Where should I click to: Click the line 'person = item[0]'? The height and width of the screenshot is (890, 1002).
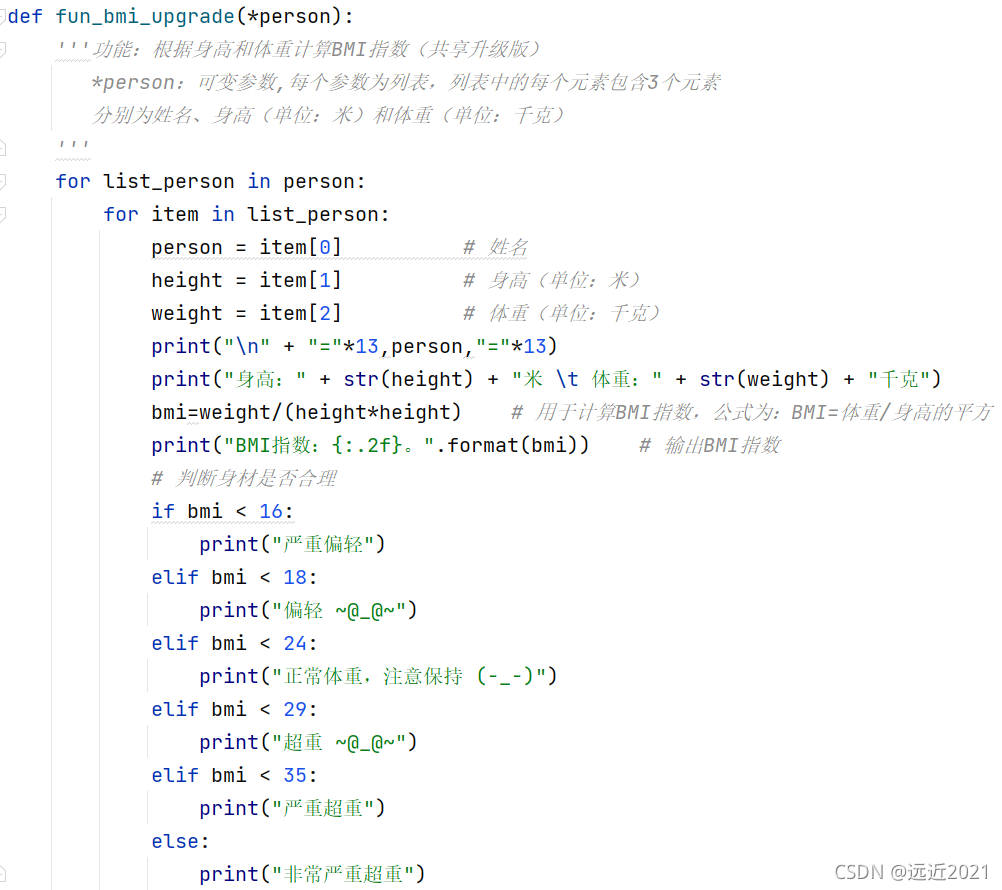[x=246, y=247]
